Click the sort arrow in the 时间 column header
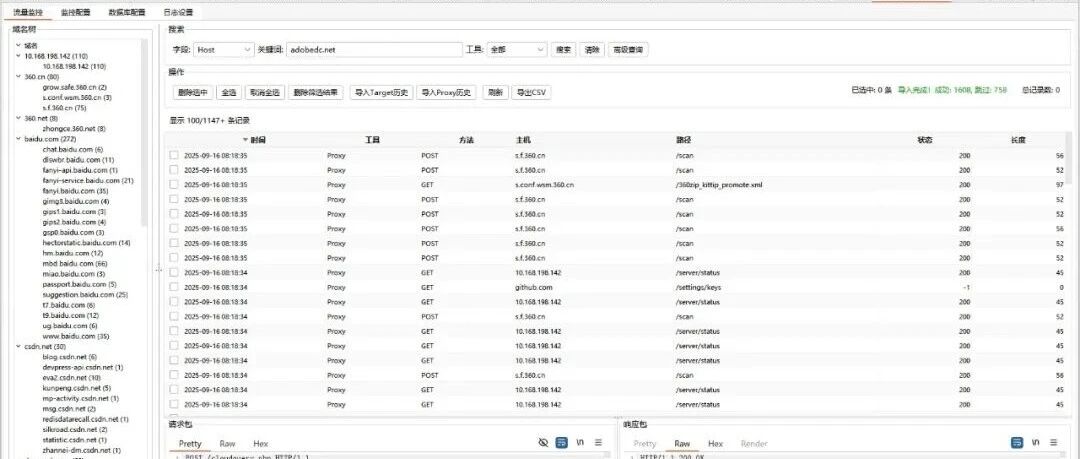Image resolution: width=1080 pixels, height=459 pixels. (x=245, y=140)
